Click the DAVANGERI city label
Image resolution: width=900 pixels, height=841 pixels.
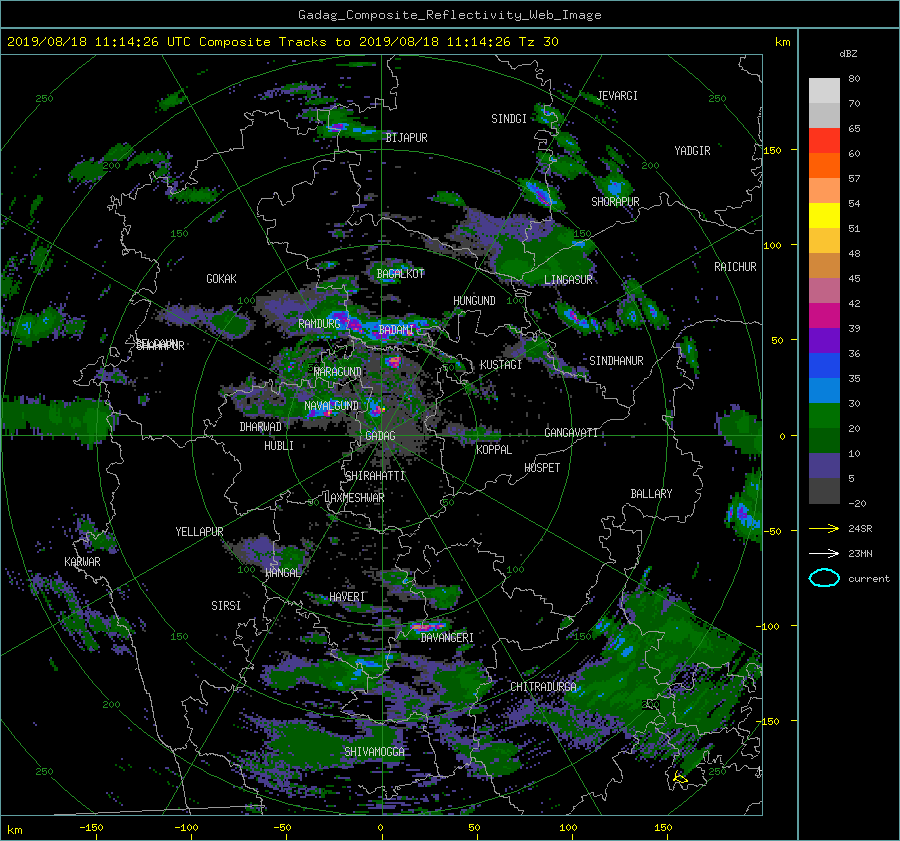(x=447, y=638)
